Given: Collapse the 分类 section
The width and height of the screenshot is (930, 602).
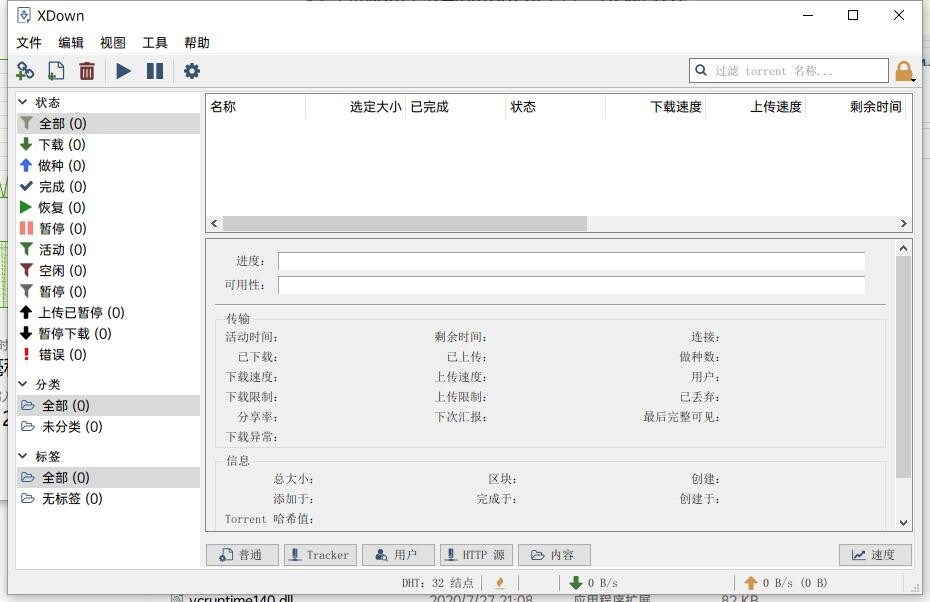Looking at the screenshot, I should coord(24,384).
